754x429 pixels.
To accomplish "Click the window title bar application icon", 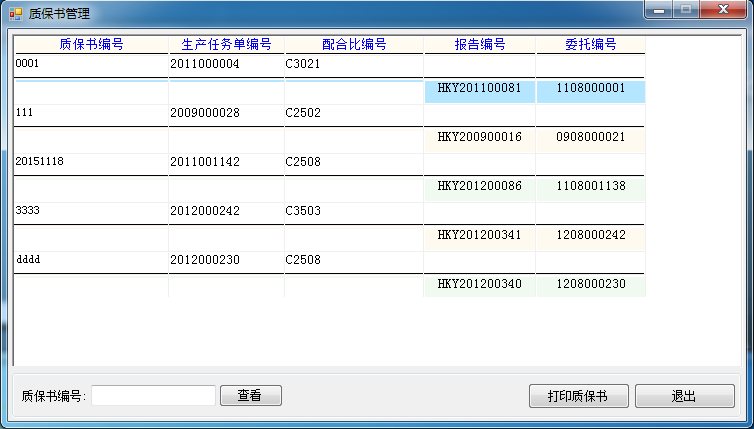I will click(x=14, y=14).
